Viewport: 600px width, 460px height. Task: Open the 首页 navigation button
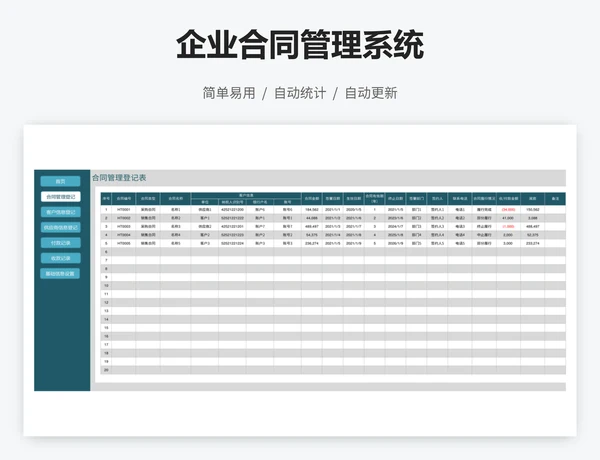click(x=60, y=181)
